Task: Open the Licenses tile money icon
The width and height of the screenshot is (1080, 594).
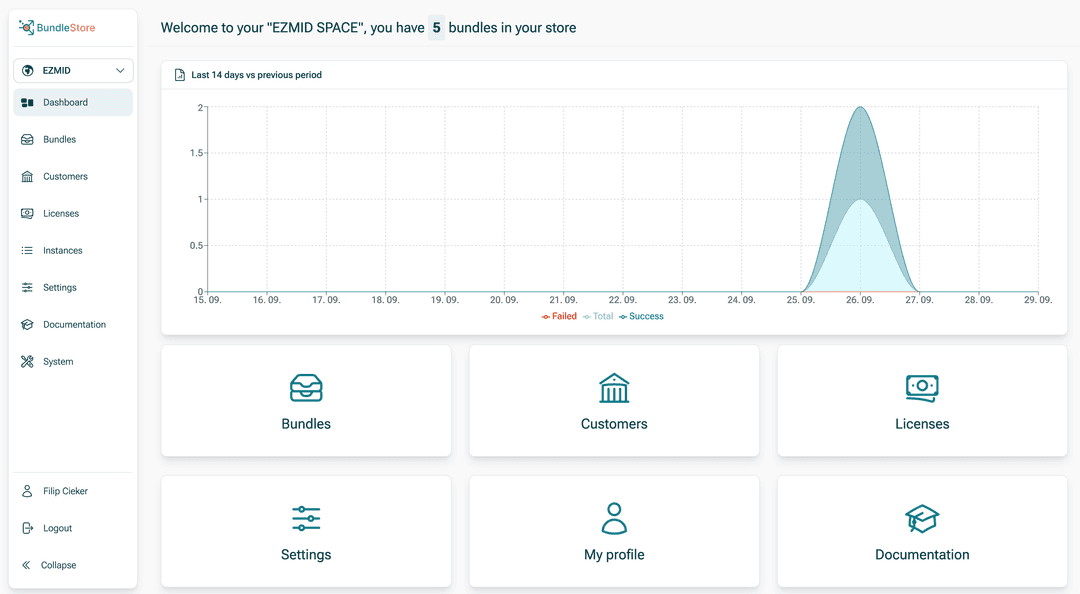Action: coord(922,388)
